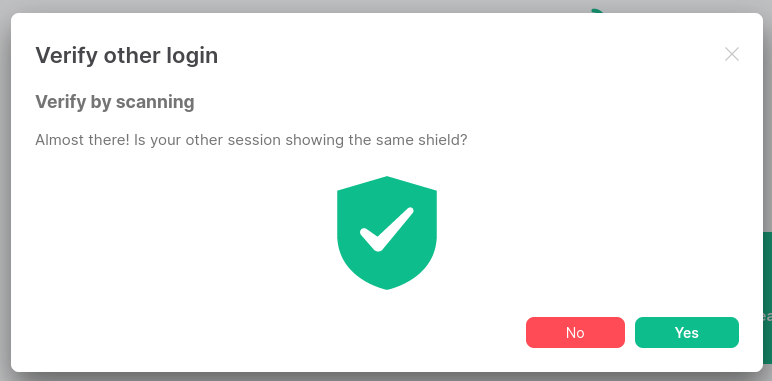Click the white checkmark inside the shield

(386, 229)
